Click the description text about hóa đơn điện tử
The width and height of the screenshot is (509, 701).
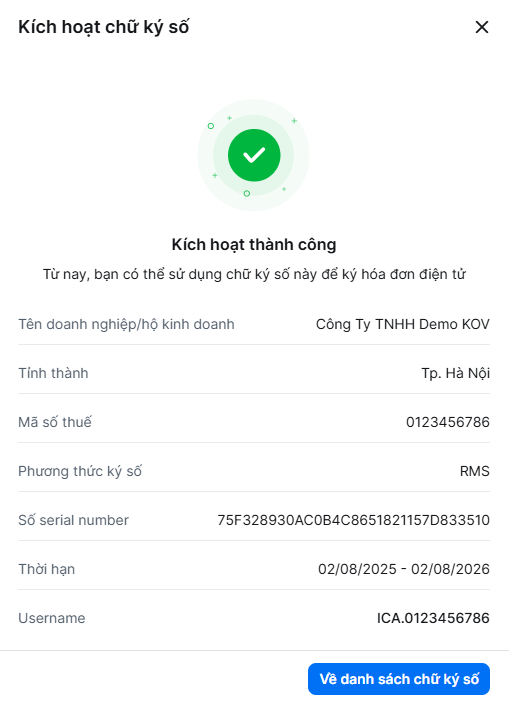(254, 274)
